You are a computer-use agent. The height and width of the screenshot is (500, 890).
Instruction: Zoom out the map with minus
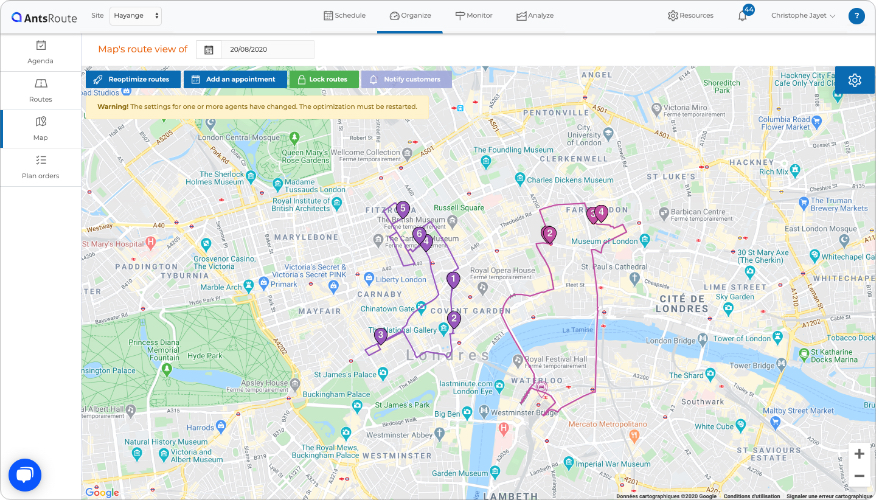[x=859, y=476]
